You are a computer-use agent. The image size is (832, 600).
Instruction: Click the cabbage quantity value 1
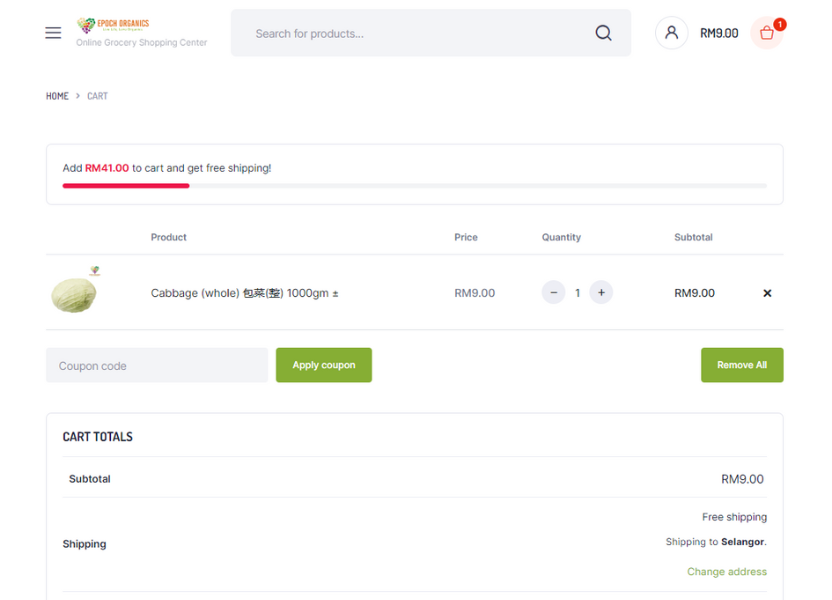(x=577, y=293)
